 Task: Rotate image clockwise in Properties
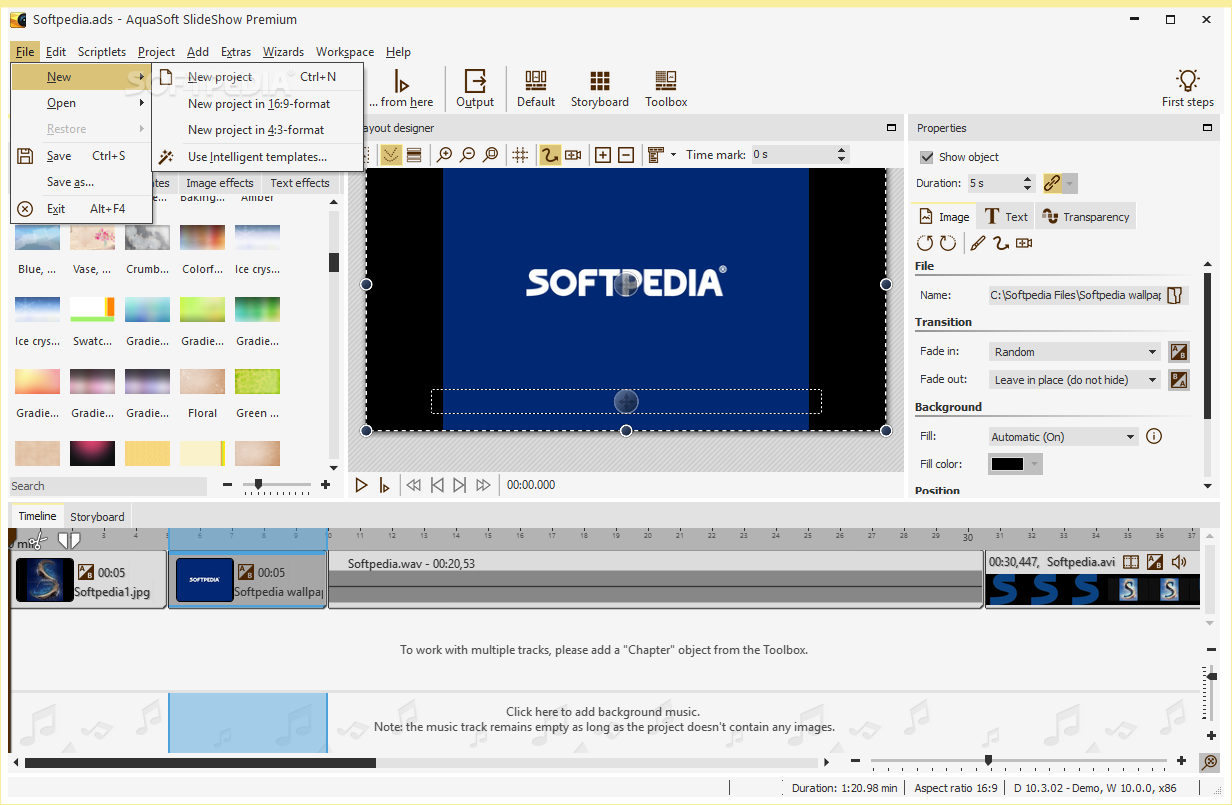pos(947,243)
